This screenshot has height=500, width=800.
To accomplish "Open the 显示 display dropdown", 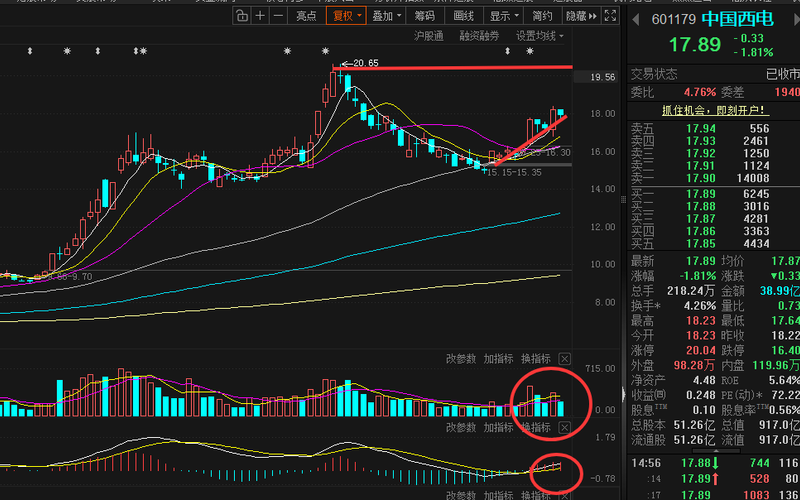I will click(x=504, y=16).
